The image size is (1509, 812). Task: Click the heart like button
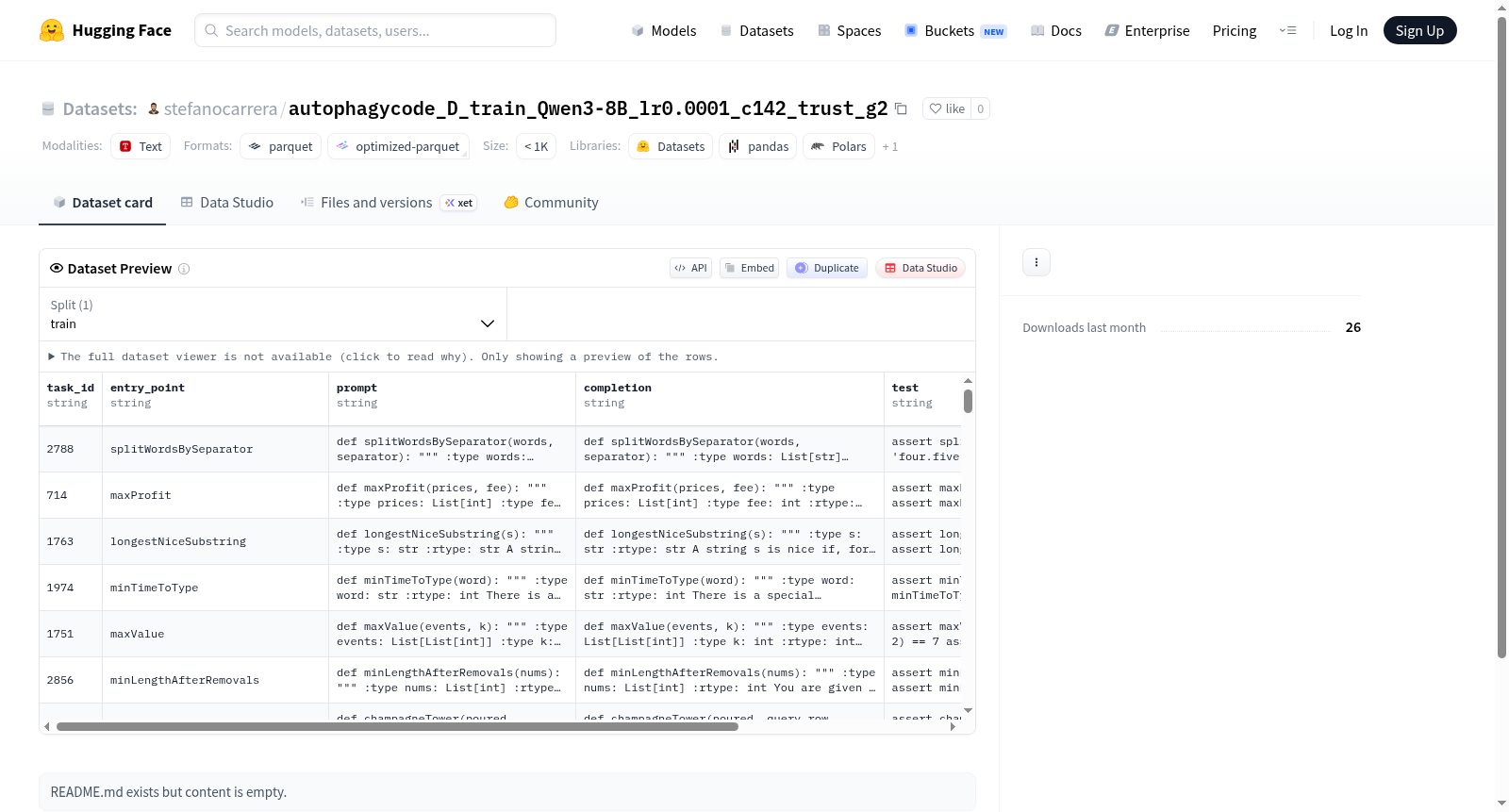click(947, 108)
